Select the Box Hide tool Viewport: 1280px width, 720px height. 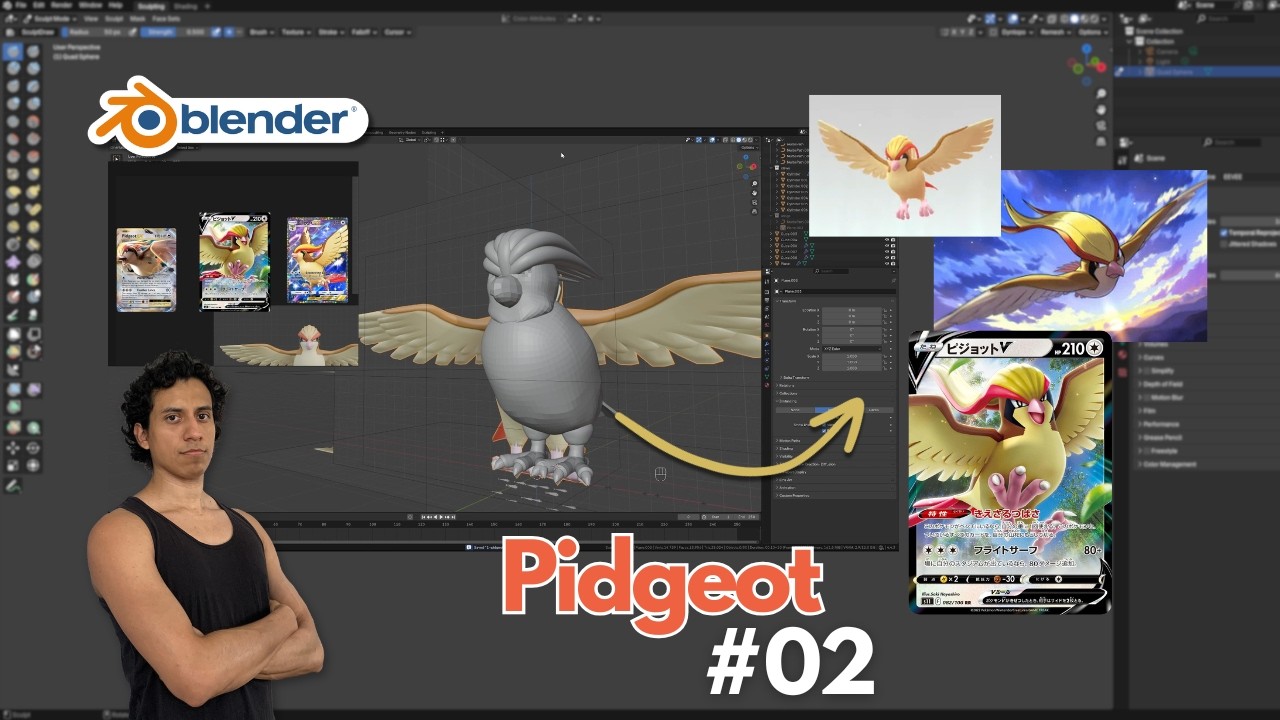pos(33,334)
